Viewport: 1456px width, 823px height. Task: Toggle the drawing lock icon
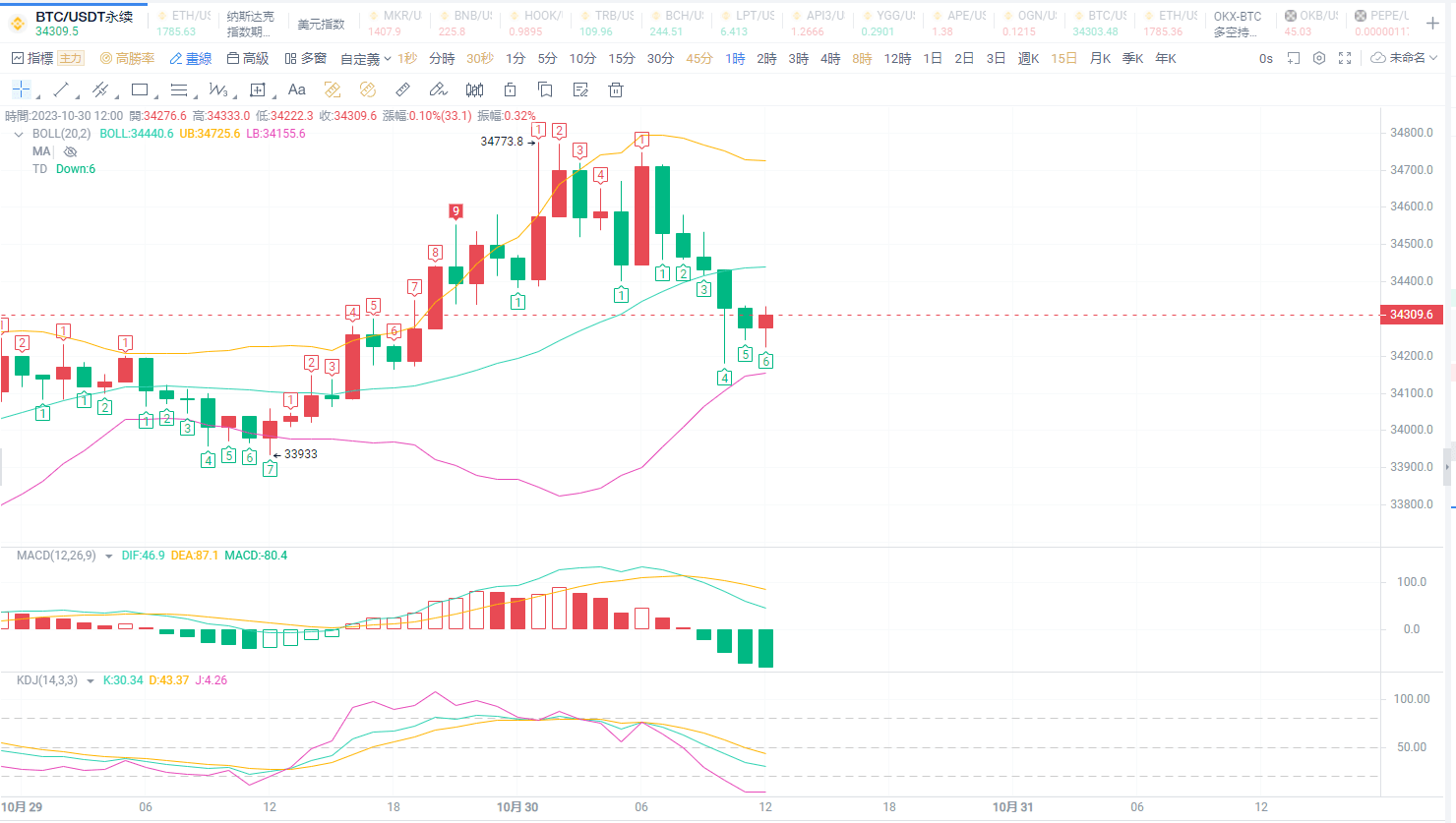[510, 89]
